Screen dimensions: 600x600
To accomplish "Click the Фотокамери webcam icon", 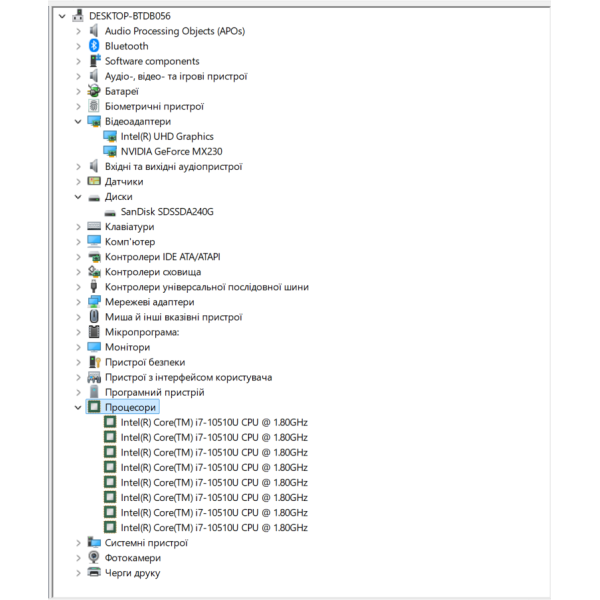I will (x=94, y=557).
